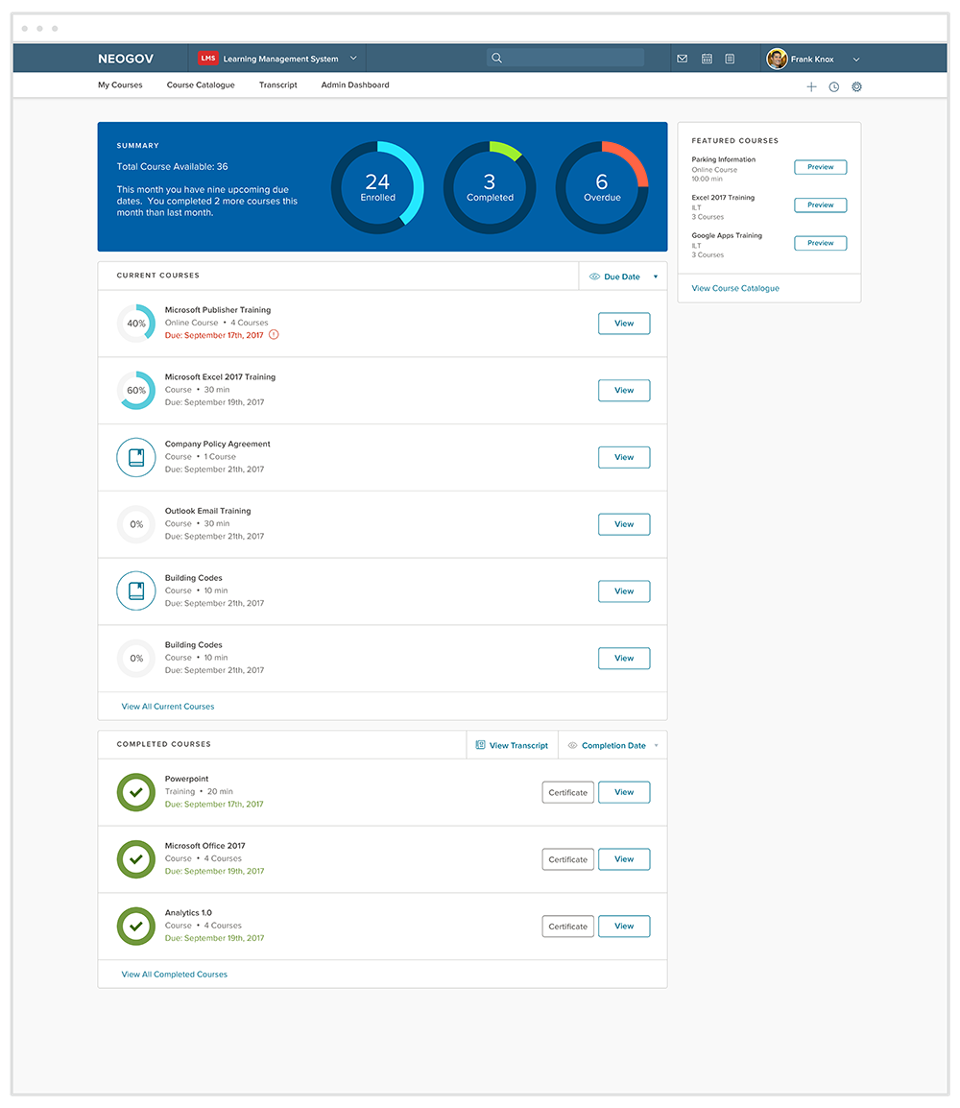Click the View Transcript label
The height and width of the screenshot is (1108, 960).
518,745
